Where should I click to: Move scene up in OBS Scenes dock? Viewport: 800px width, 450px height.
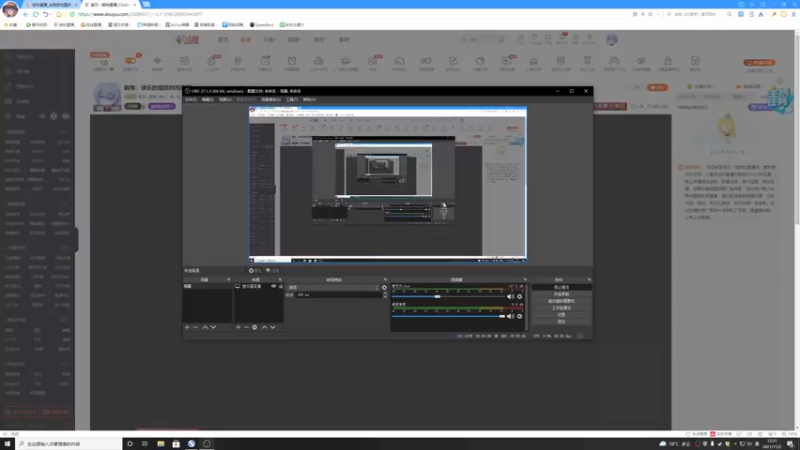pyautogui.click(x=205, y=327)
